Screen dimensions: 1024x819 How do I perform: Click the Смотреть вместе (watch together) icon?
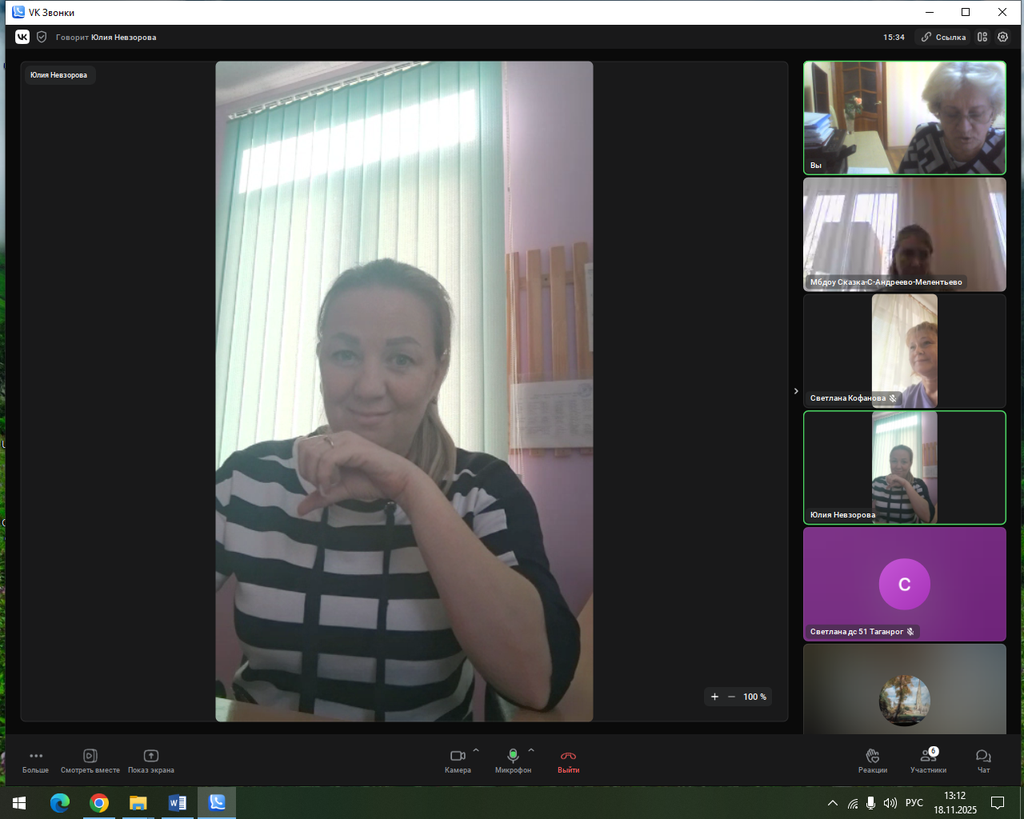(90, 757)
